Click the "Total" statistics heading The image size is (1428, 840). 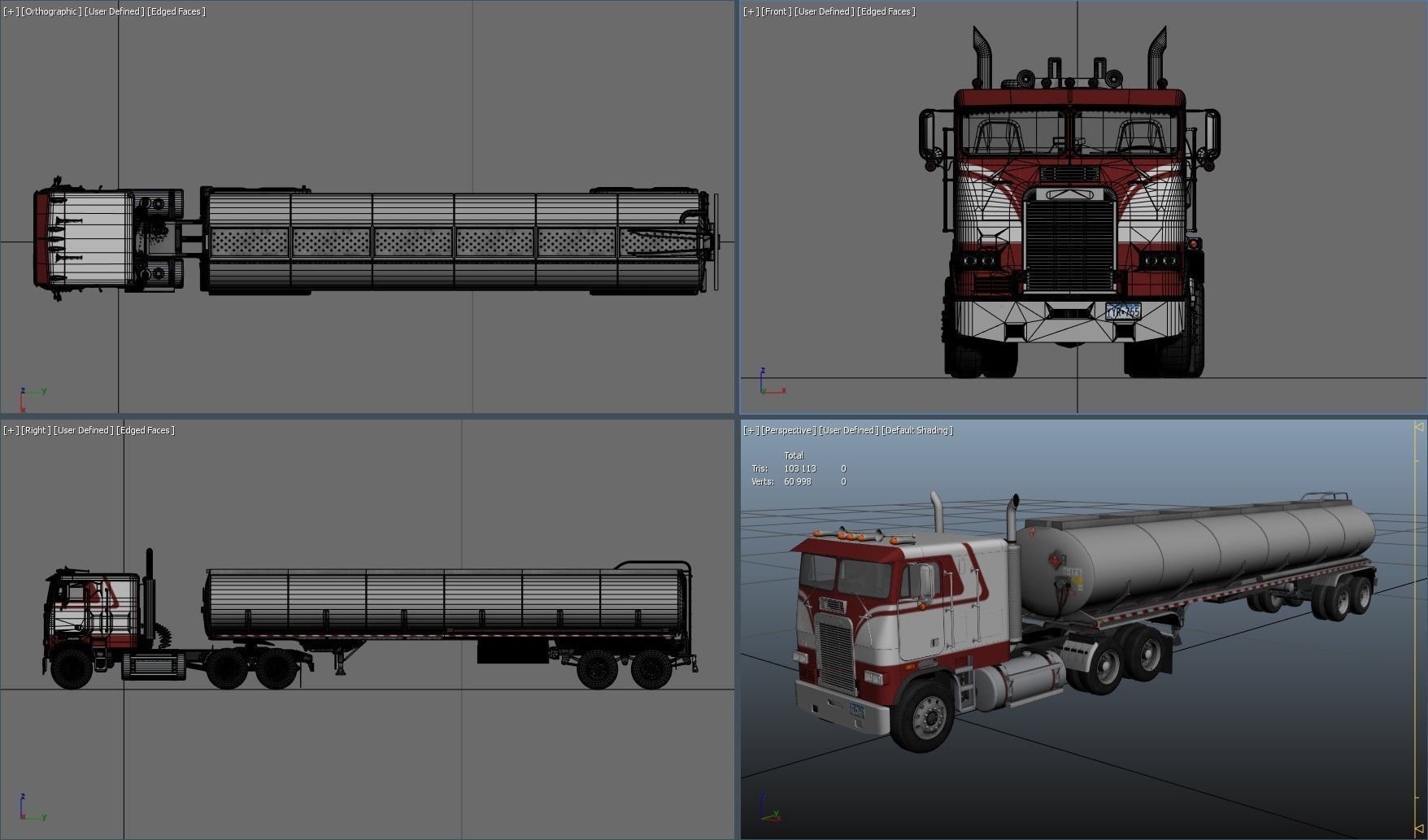coord(794,455)
